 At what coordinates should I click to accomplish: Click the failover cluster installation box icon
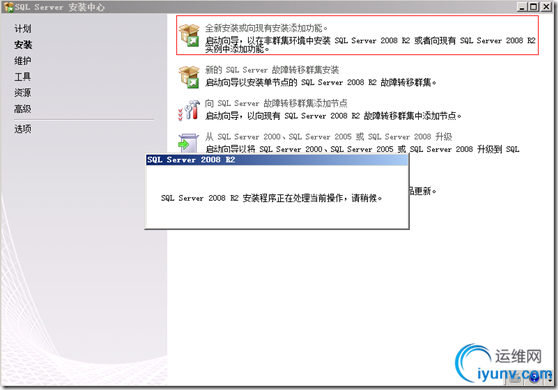coord(189,77)
